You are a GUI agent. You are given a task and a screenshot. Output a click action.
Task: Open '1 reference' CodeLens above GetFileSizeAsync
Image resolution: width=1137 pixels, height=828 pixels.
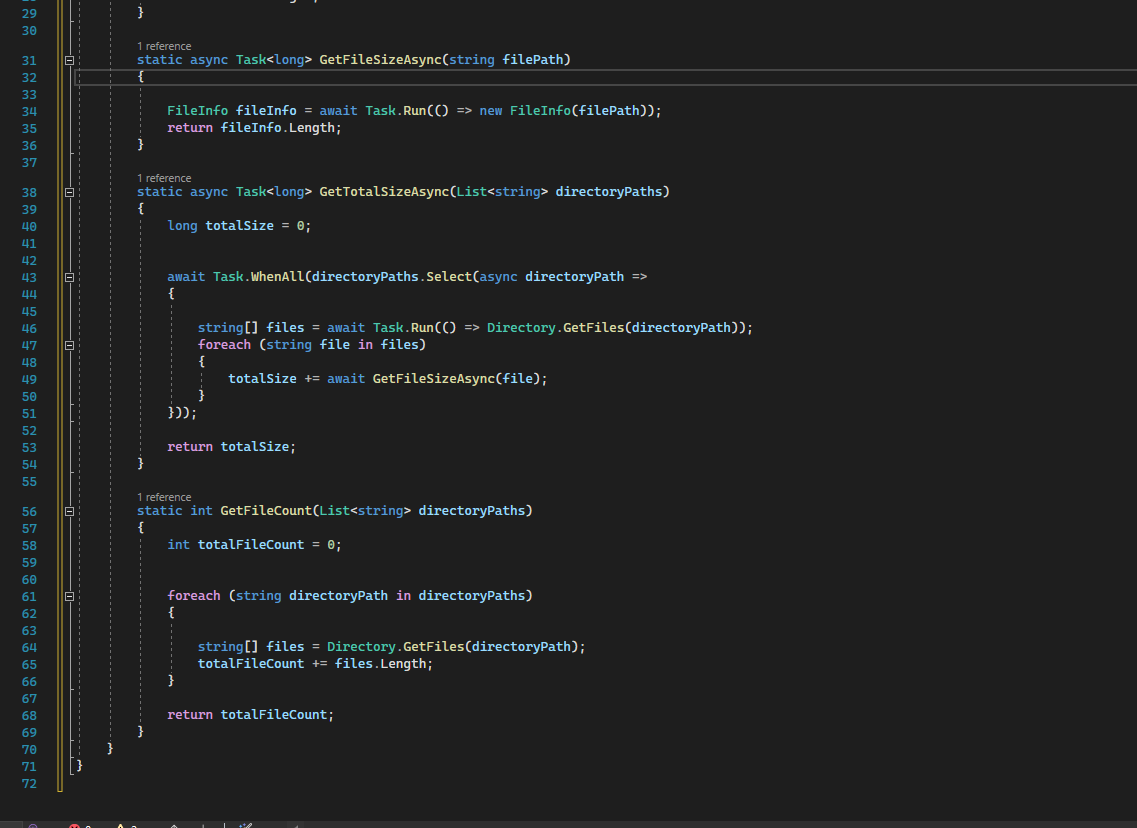coord(165,46)
